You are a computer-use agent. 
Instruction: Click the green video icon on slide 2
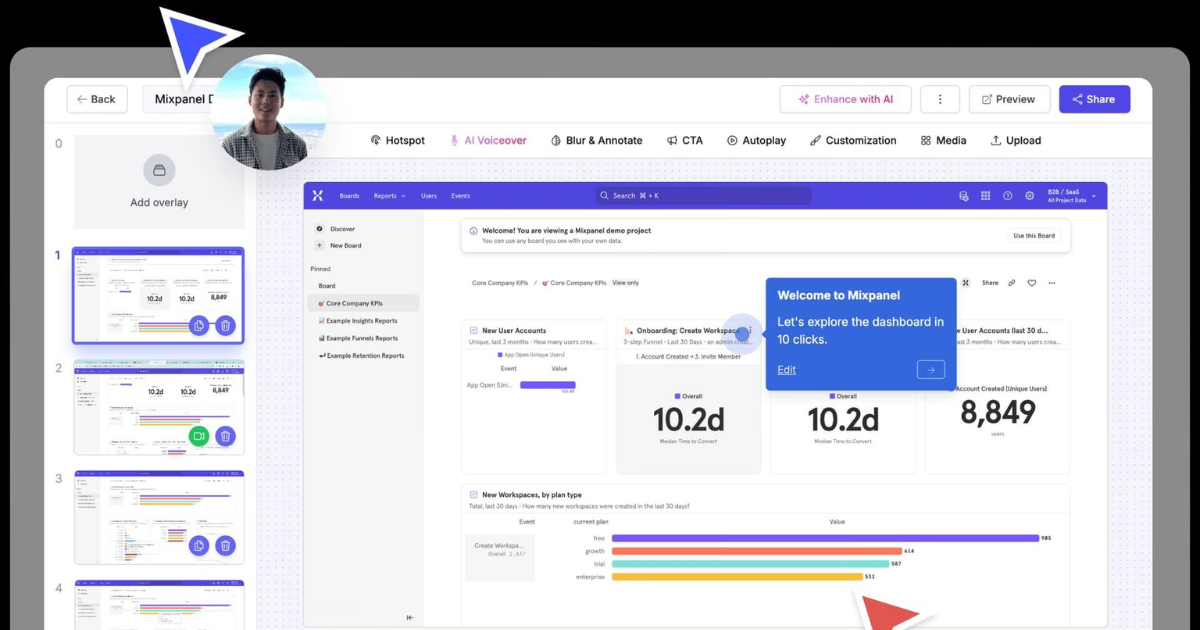tap(199, 436)
